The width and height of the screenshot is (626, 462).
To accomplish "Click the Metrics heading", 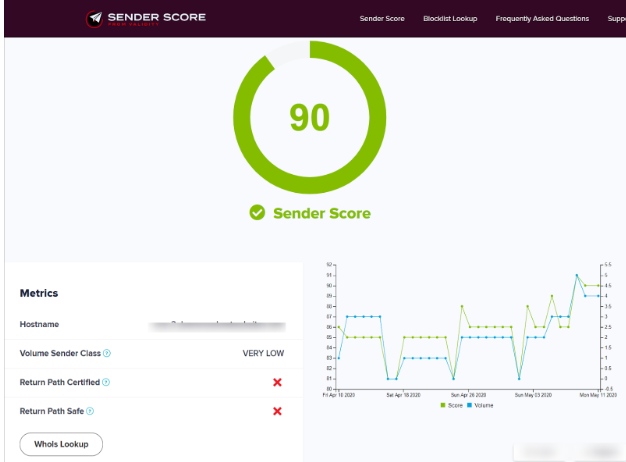I will coord(39,293).
